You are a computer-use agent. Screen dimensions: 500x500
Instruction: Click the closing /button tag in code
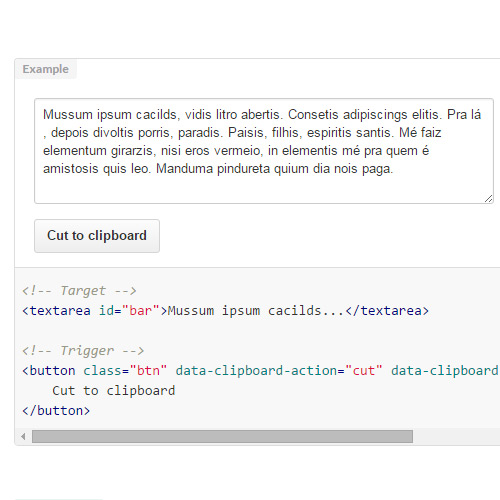[x=56, y=411]
